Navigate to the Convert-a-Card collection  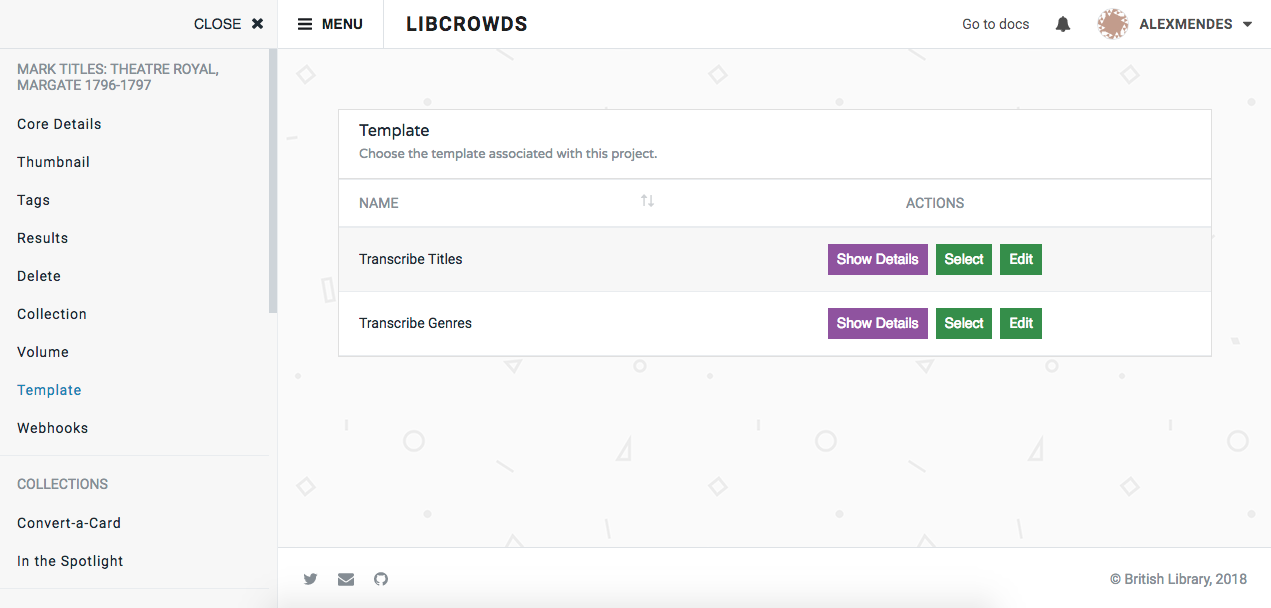(68, 522)
